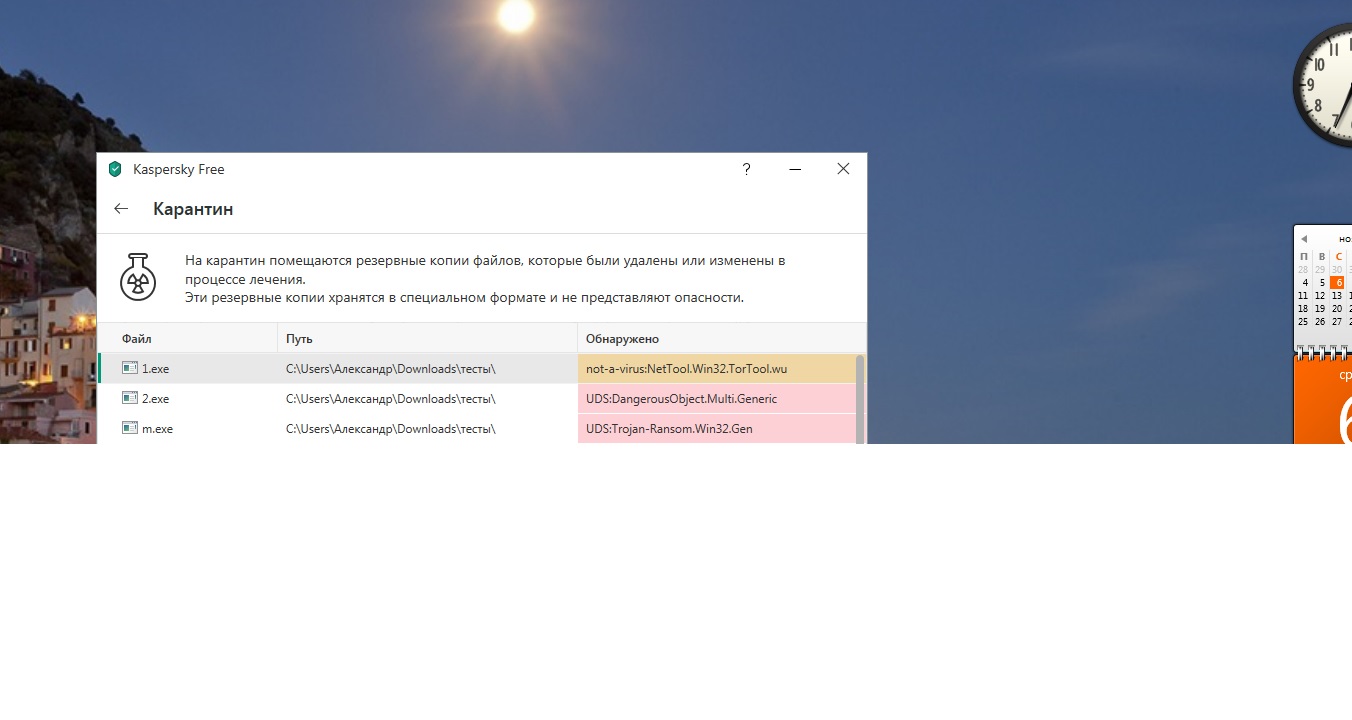This screenshot has width=1352, height=720.
Task: Select the 1.exe file name
Action: pyautogui.click(x=156, y=369)
